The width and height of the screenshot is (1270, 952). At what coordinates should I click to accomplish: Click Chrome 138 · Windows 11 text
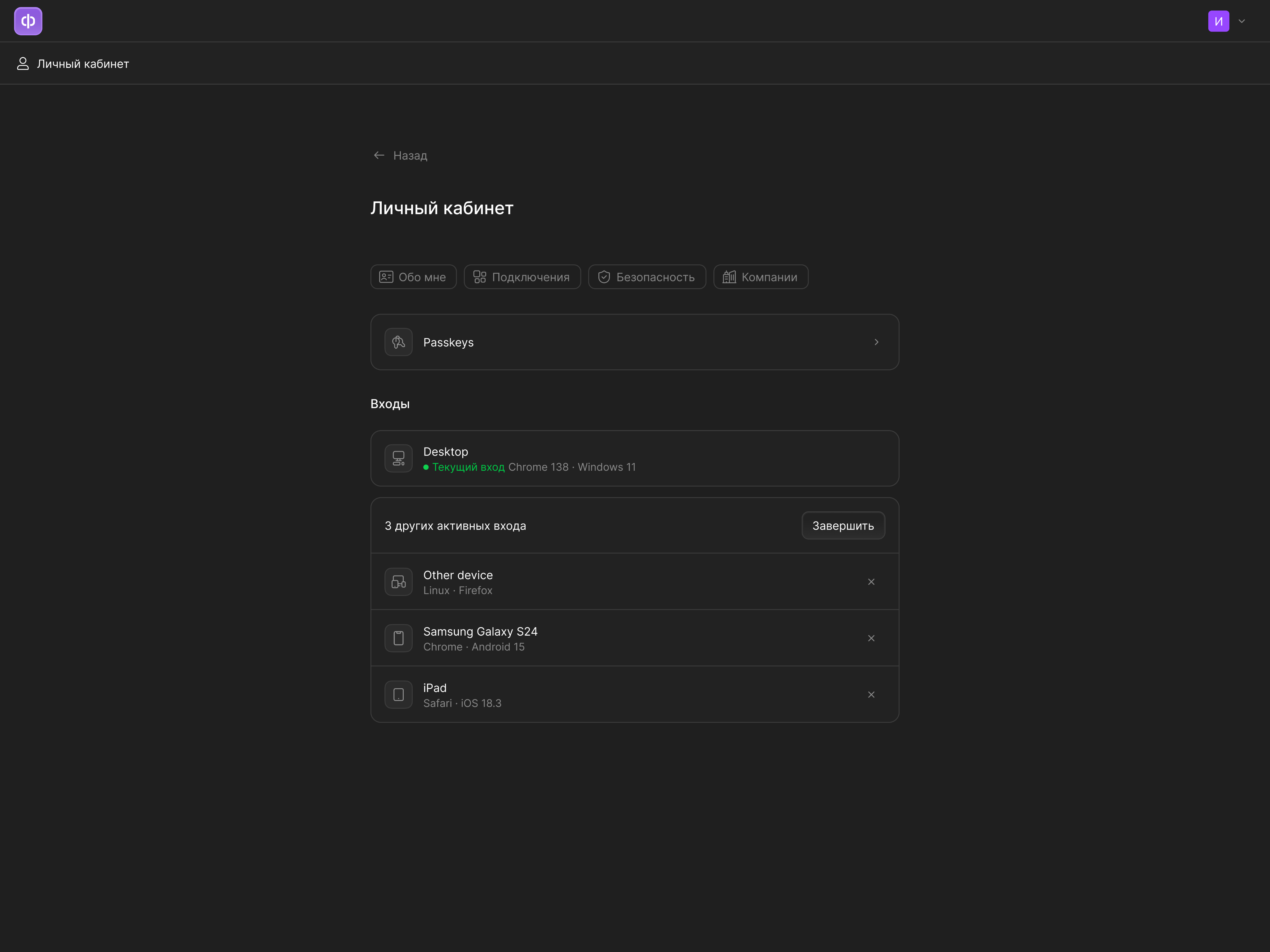click(x=572, y=467)
